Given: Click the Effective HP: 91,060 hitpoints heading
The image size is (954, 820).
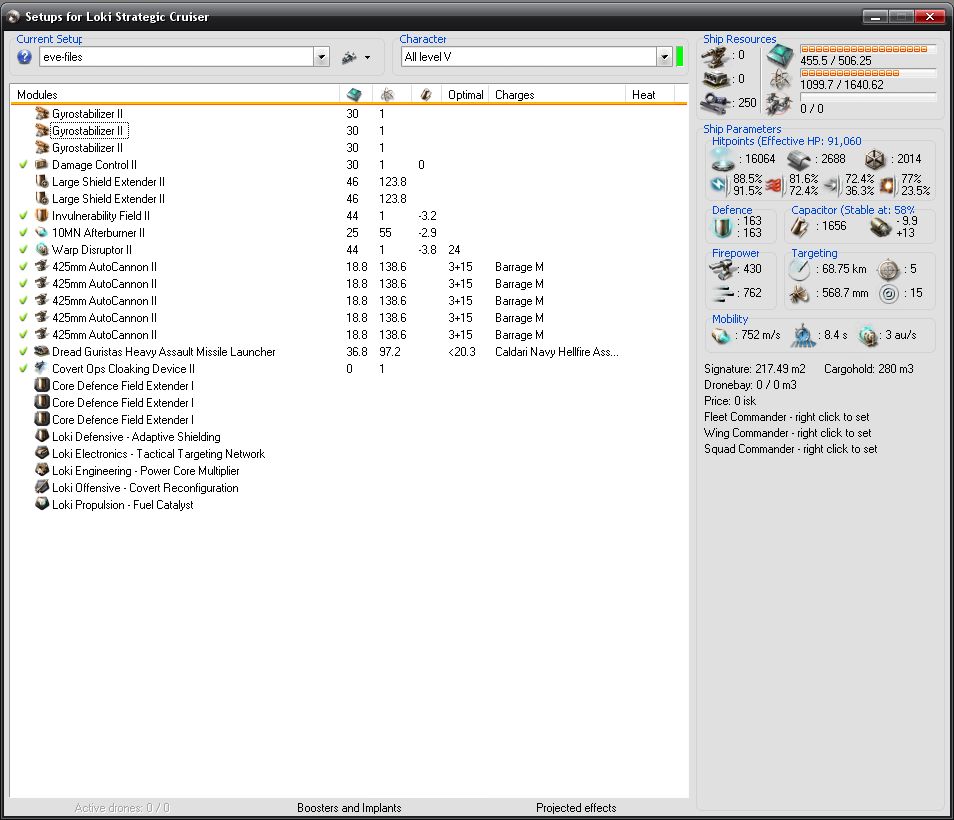Looking at the screenshot, I should pos(787,141).
